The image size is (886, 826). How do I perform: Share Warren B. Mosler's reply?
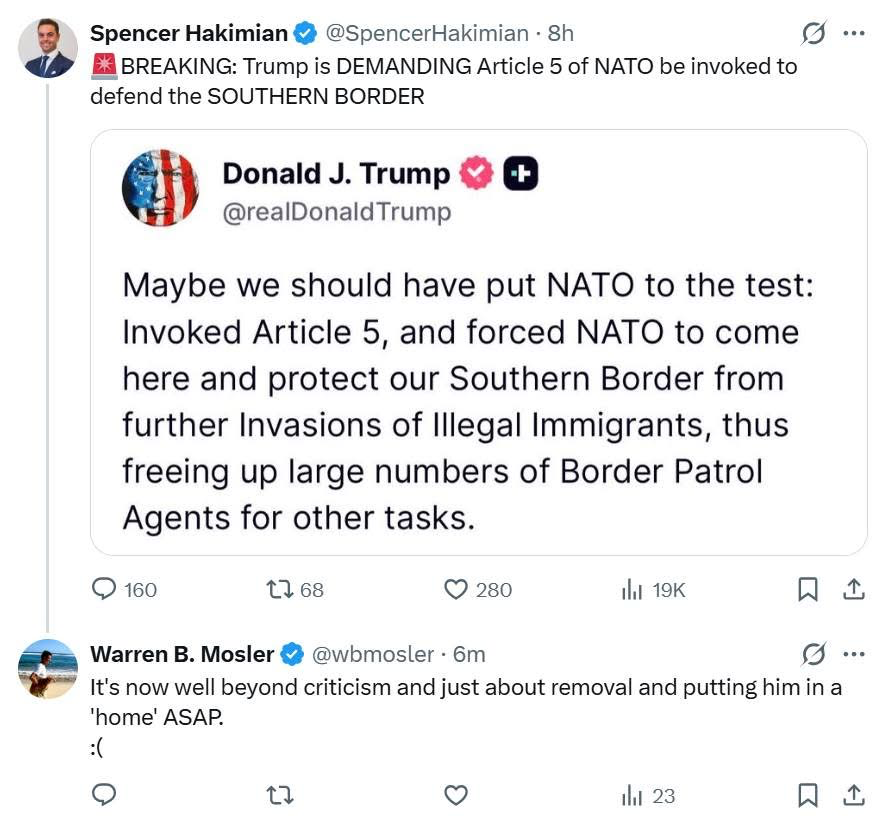(x=854, y=796)
